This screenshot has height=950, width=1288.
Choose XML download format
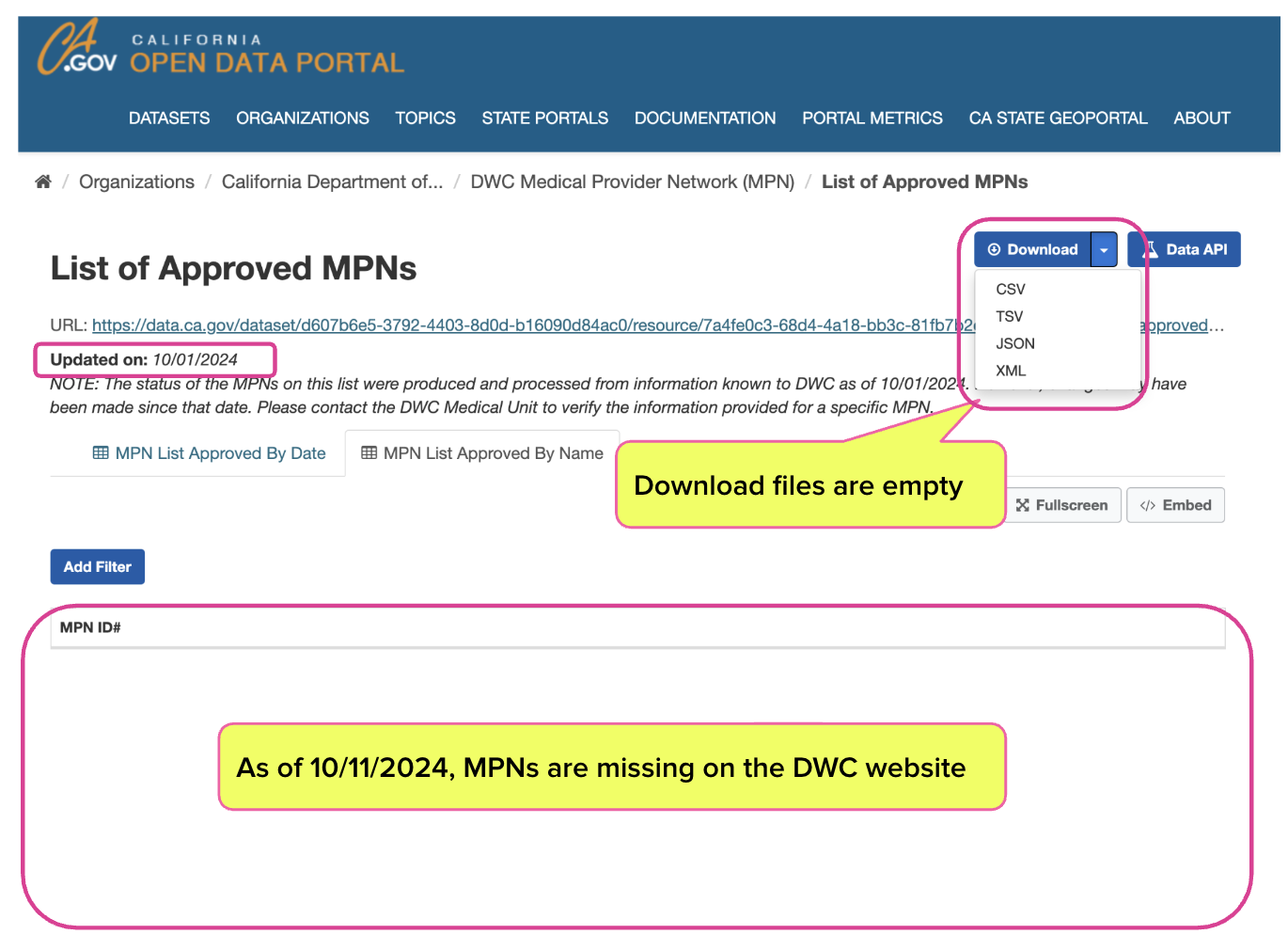click(1011, 372)
